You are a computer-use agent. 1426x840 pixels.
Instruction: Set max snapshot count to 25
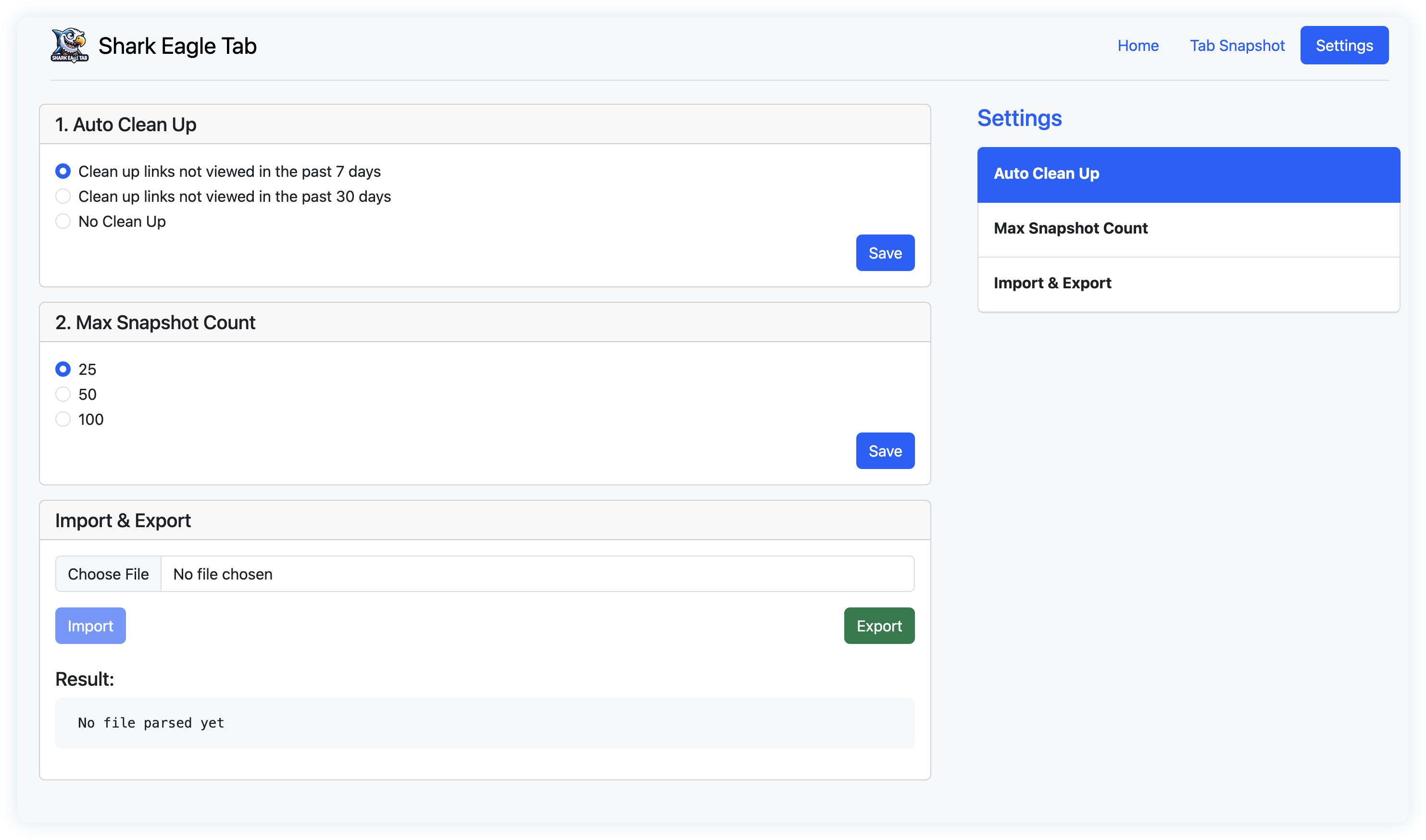[x=63, y=369]
